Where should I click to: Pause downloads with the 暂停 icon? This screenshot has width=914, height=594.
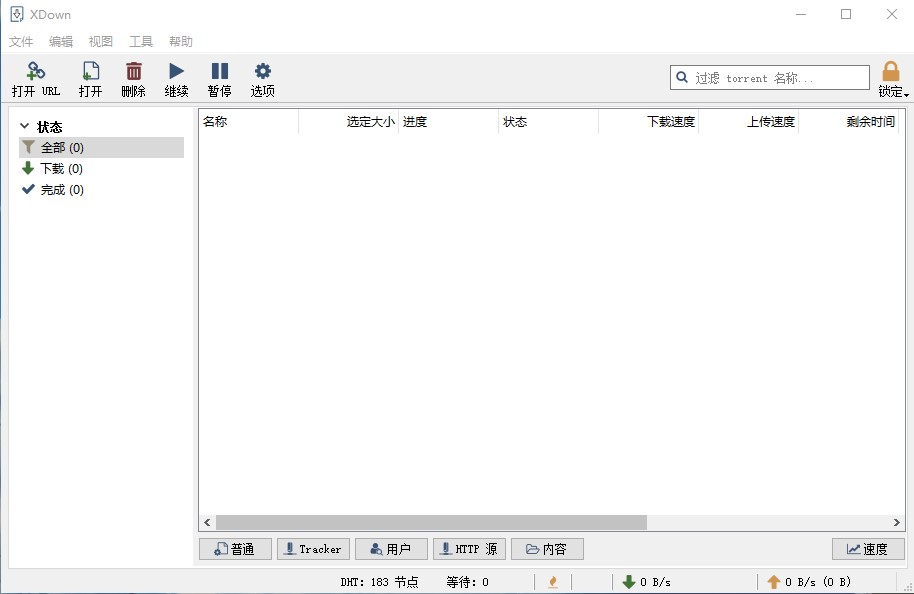[219, 71]
